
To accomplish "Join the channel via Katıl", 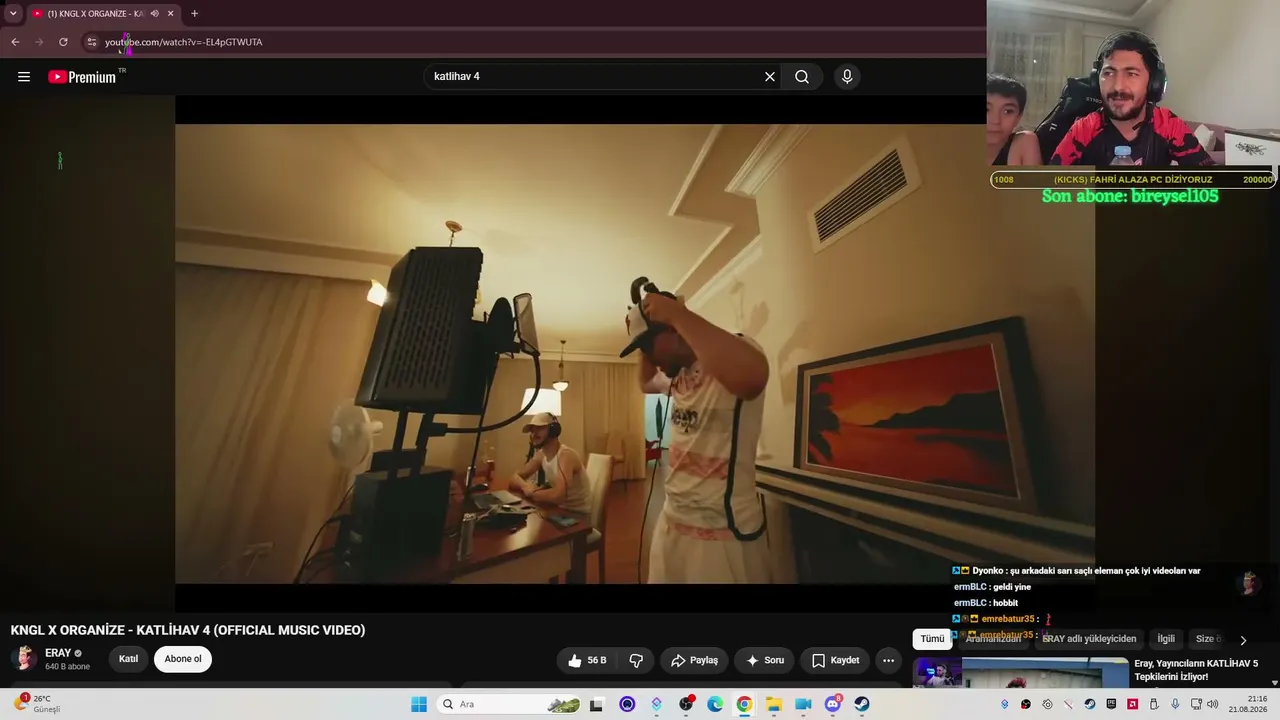I will [x=129, y=659].
